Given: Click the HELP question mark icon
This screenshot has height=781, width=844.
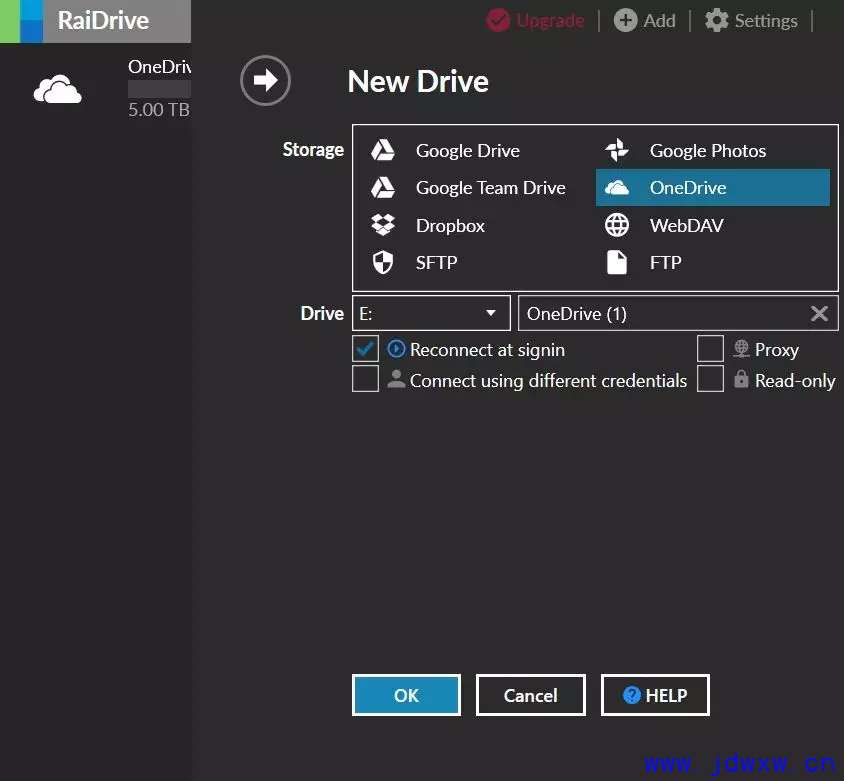Looking at the screenshot, I should [x=631, y=695].
